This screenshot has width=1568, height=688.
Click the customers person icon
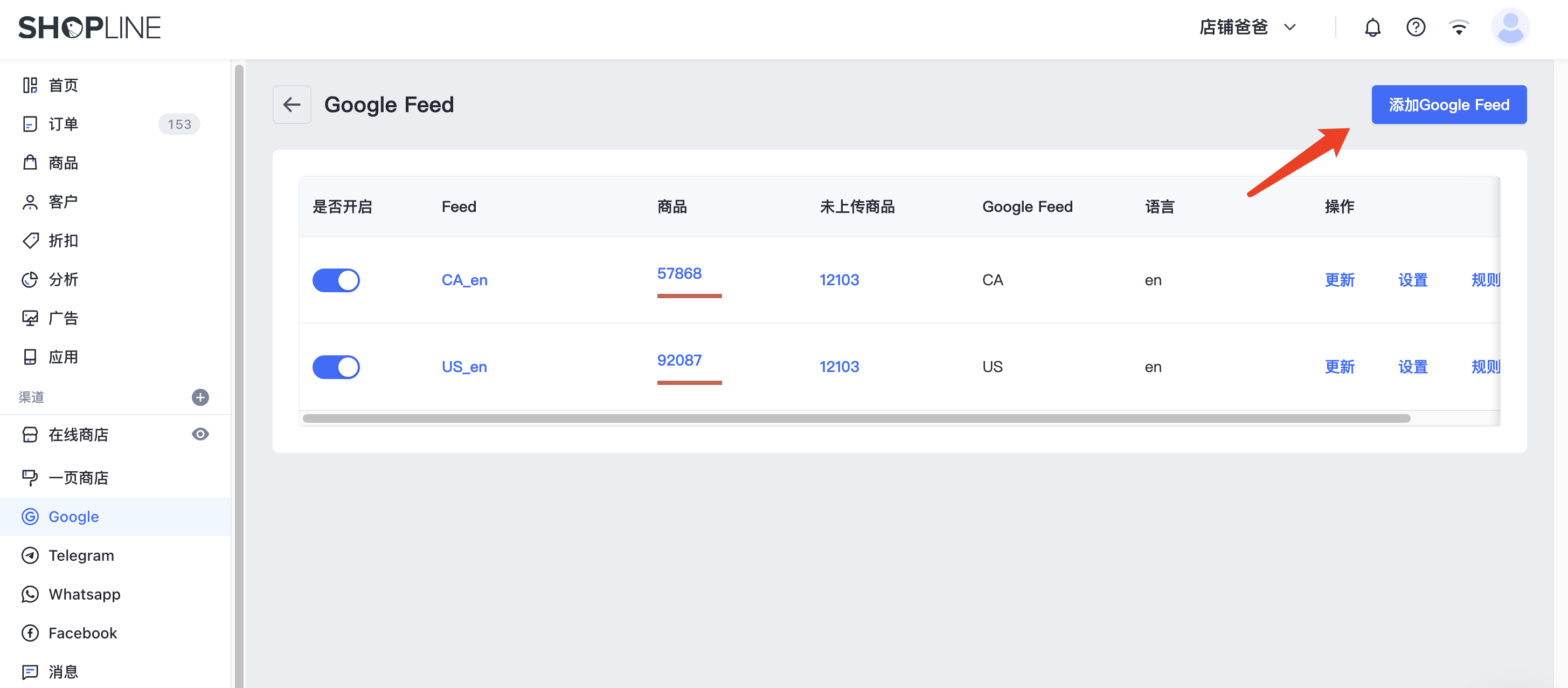[30, 202]
